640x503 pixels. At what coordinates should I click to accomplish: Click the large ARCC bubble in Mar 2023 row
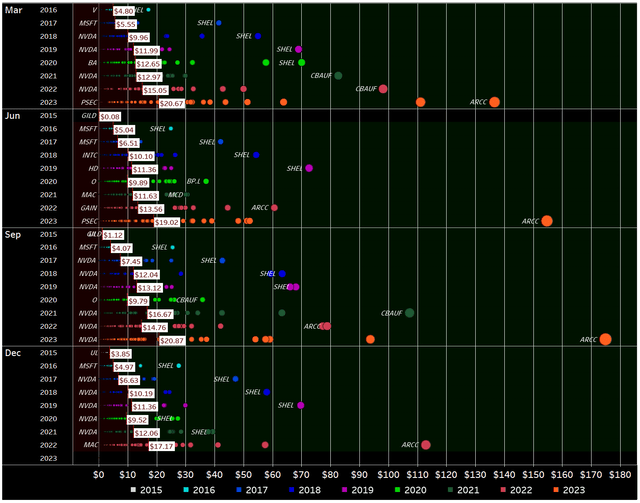point(494,102)
